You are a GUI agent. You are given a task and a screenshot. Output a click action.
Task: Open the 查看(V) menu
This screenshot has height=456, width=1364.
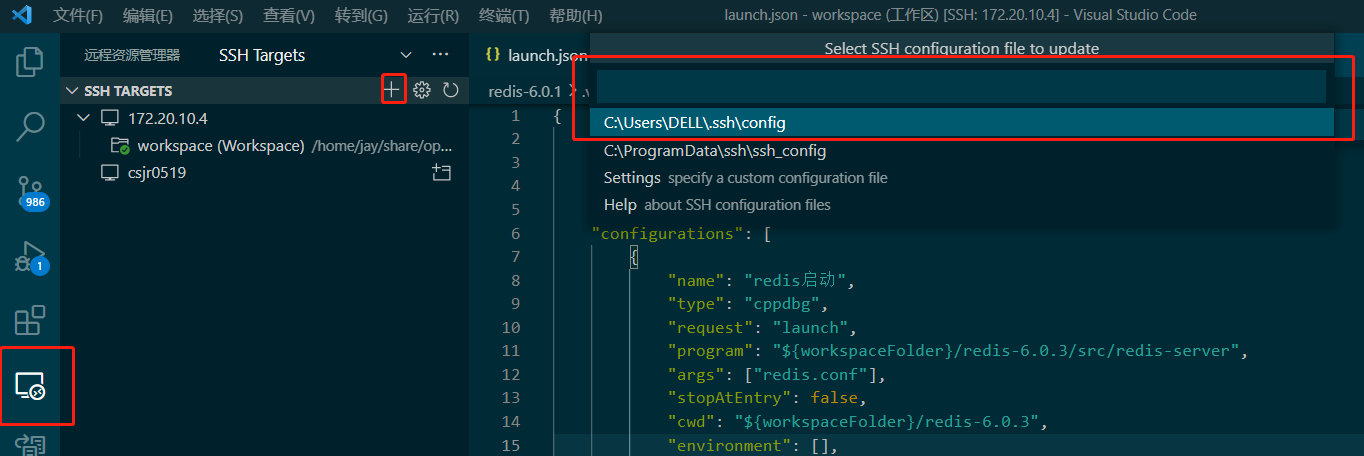[289, 15]
